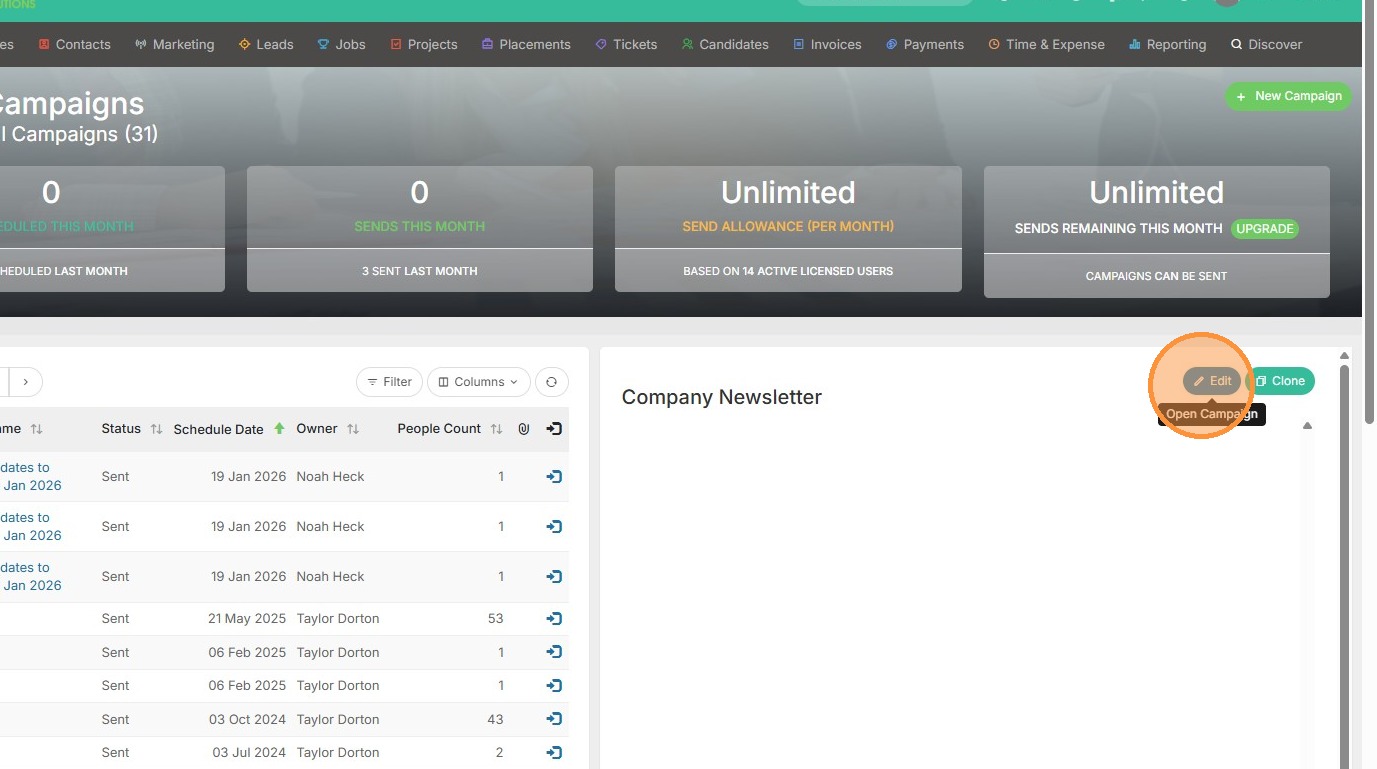This screenshot has height=769, width=1377.
Task: Toggle the Schedule Date sort arrow
Action: point(280,429)
